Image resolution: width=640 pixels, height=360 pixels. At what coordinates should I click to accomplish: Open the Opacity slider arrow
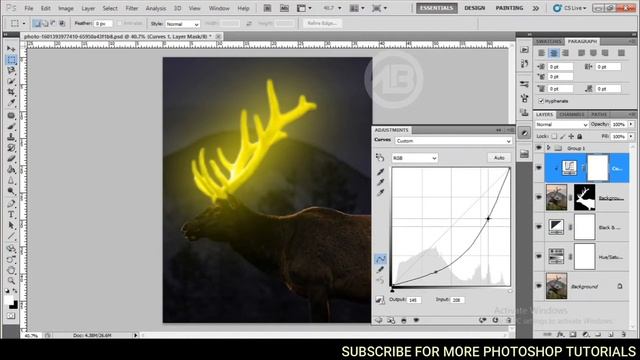631,124
